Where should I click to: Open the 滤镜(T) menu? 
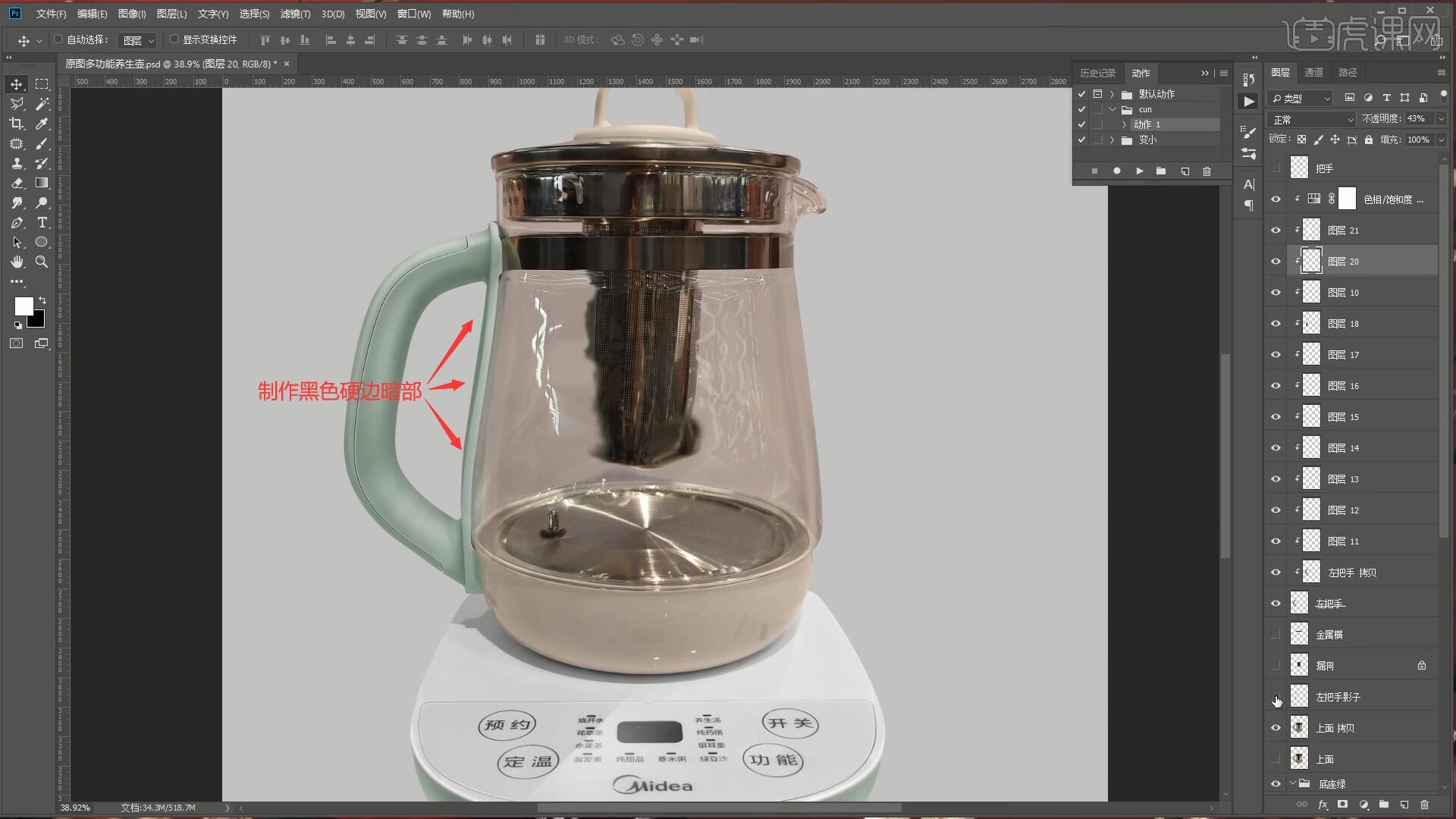coord(295,14)
